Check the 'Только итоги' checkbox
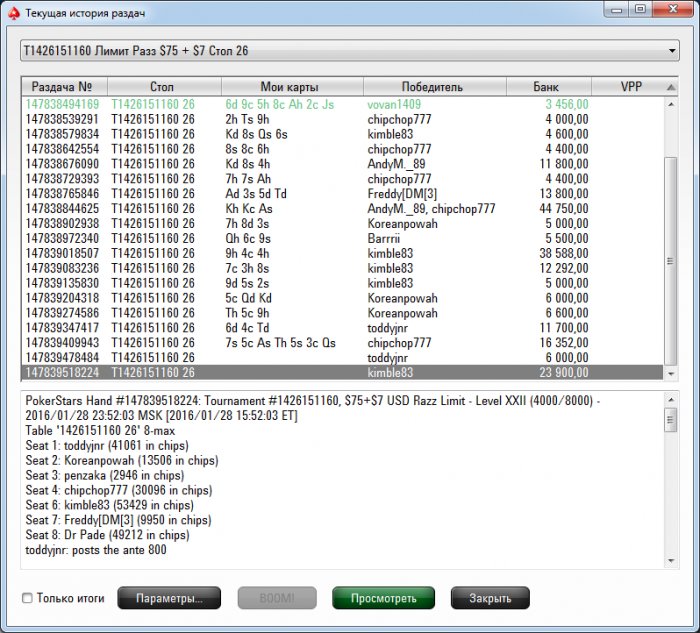This screenshot has width=700, height=633. point(27,598)
